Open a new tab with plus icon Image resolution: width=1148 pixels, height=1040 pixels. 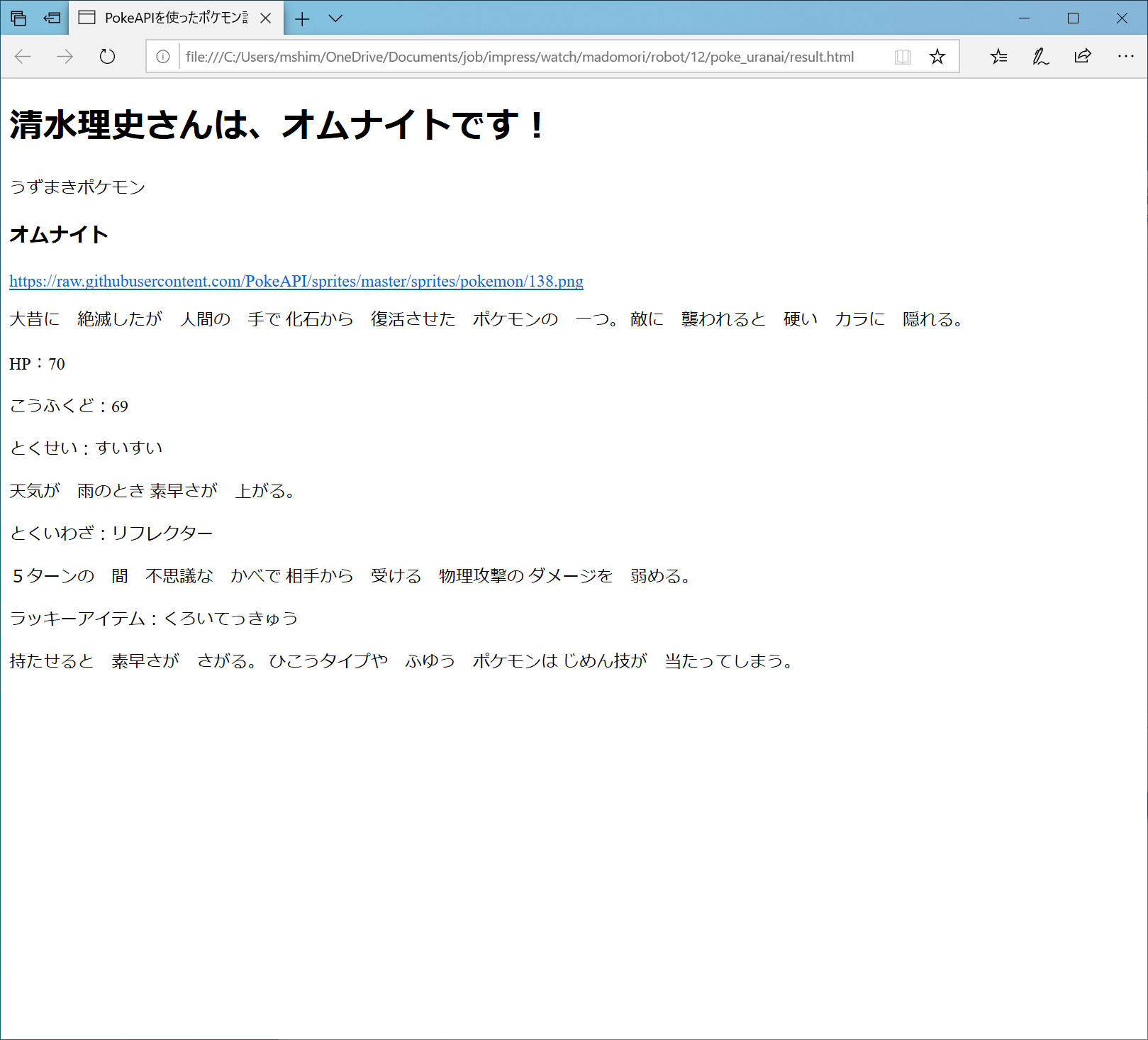pyautogui.click(x=302, y=18)
